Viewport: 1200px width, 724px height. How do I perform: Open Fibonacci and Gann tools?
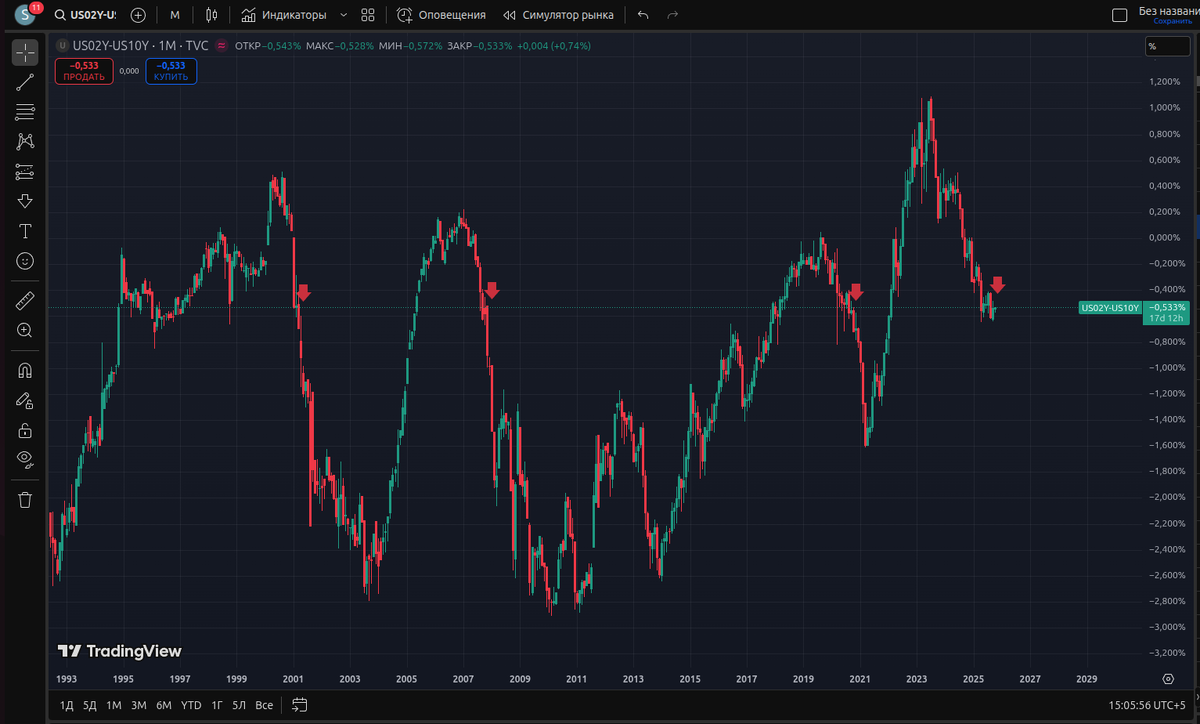tap(25, 112)
